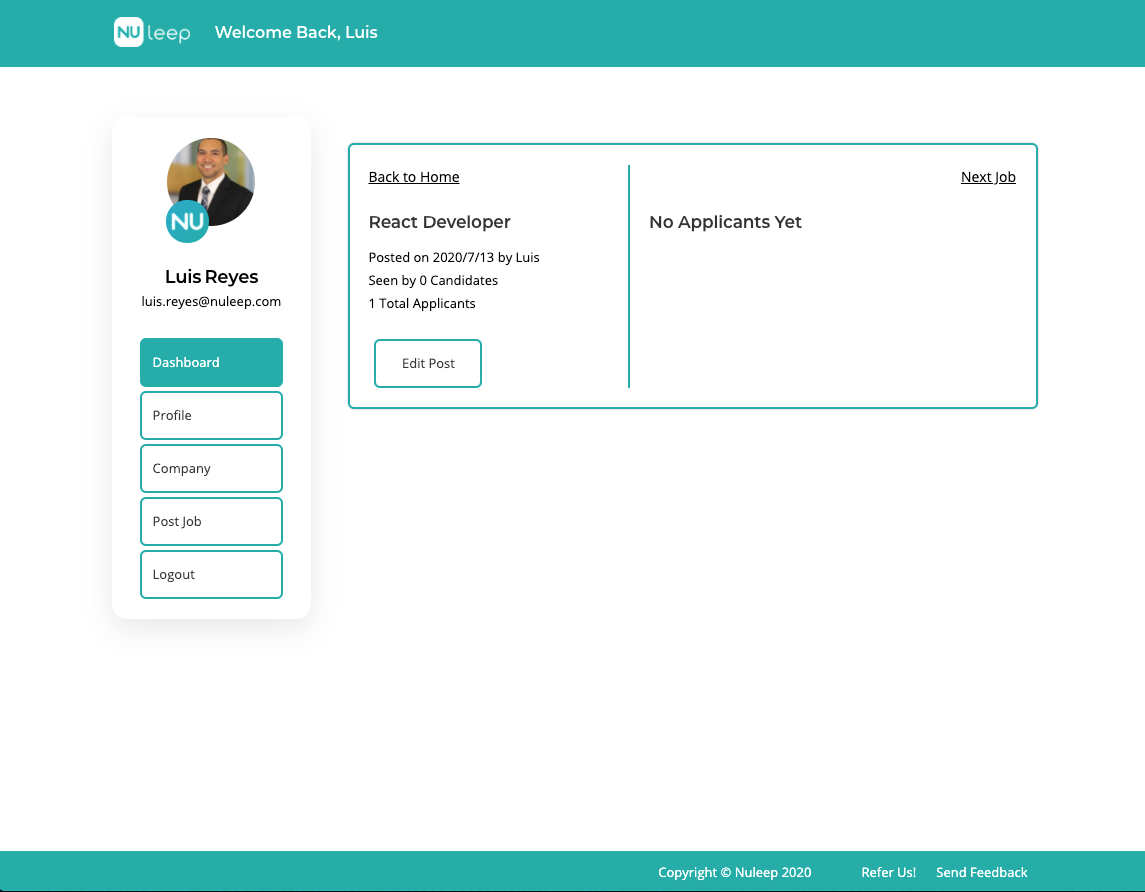1145x892 pixels.
Task: Click the Luis Reyes name heading
Action: pos(211,277)
